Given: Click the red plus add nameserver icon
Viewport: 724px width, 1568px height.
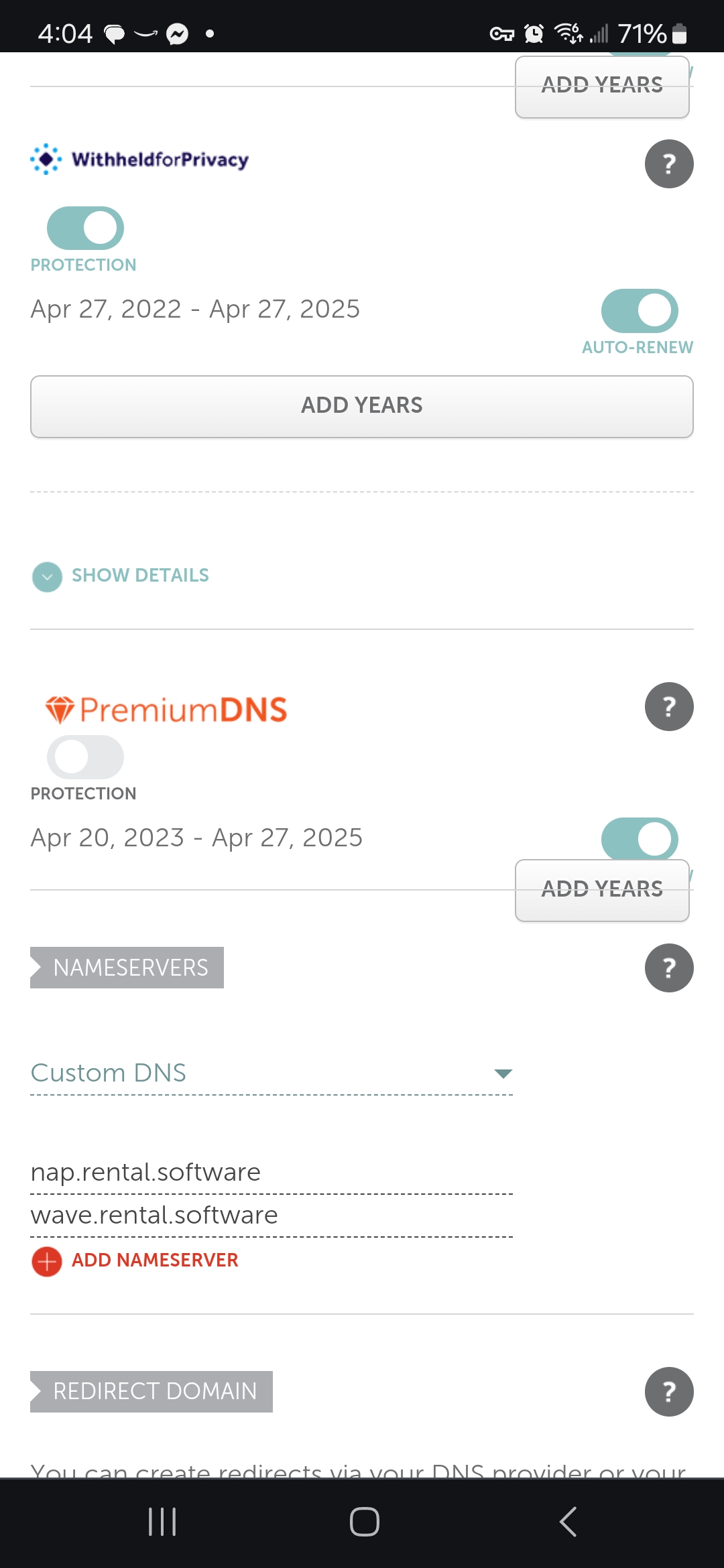Looking at the screenshot, I should [x=47, y=1262].
